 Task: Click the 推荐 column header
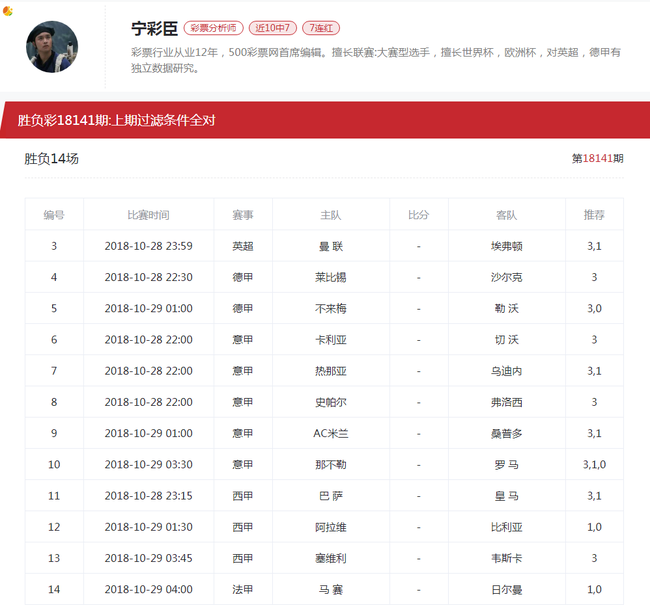coord(594,215)
